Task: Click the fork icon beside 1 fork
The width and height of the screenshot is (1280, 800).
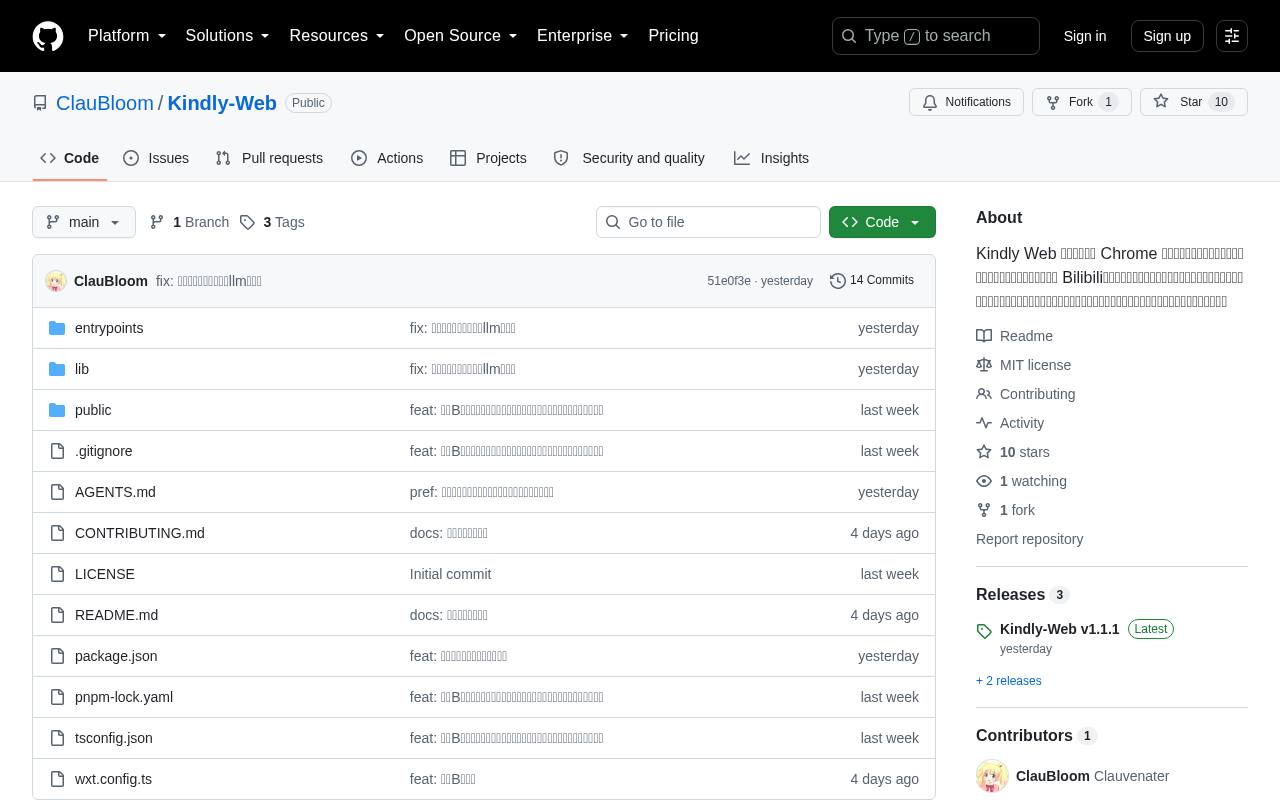Action: [x=984, y=510]
